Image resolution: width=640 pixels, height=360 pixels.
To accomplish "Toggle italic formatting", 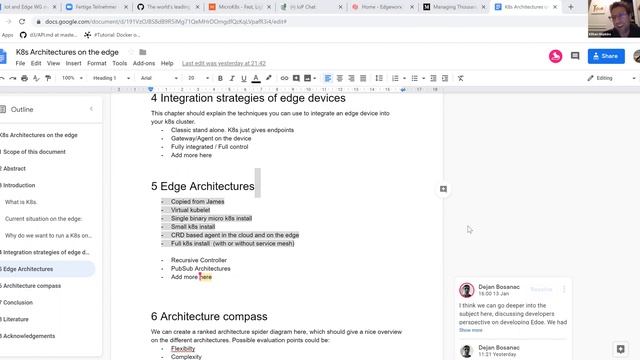I will tap(232, 78).
